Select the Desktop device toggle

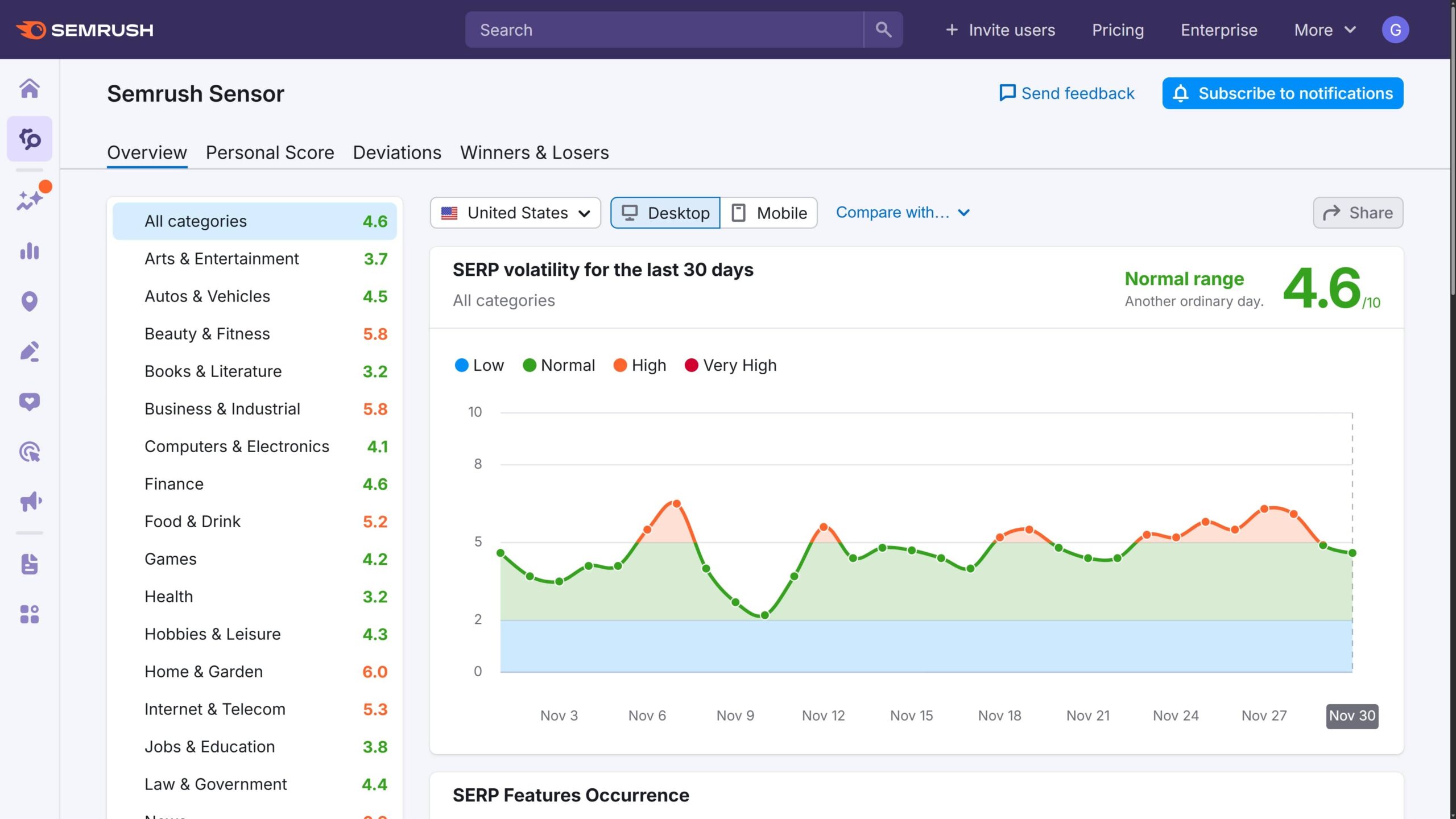click(x=665, y=213)
